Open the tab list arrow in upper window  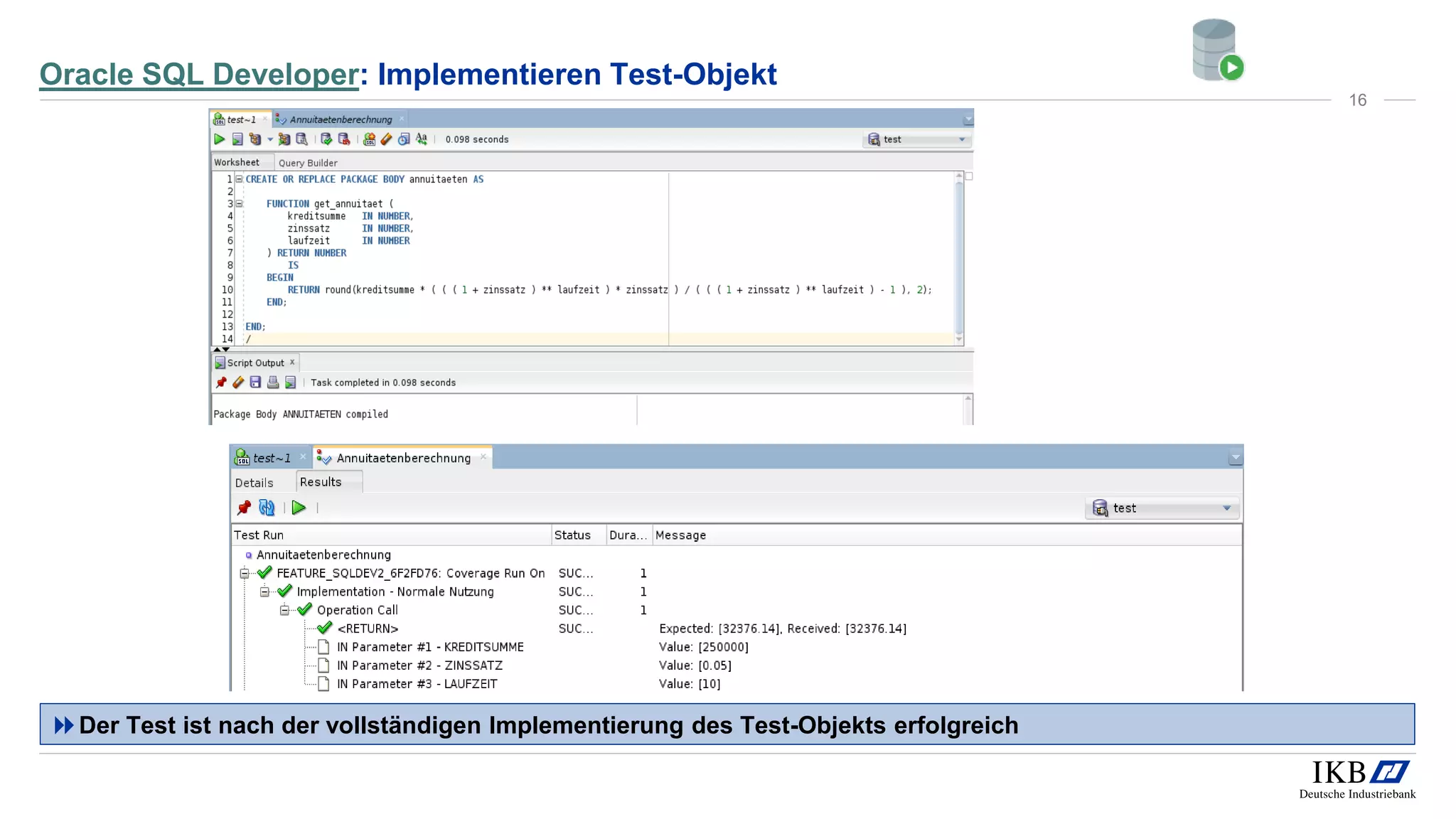coord(968,119)
